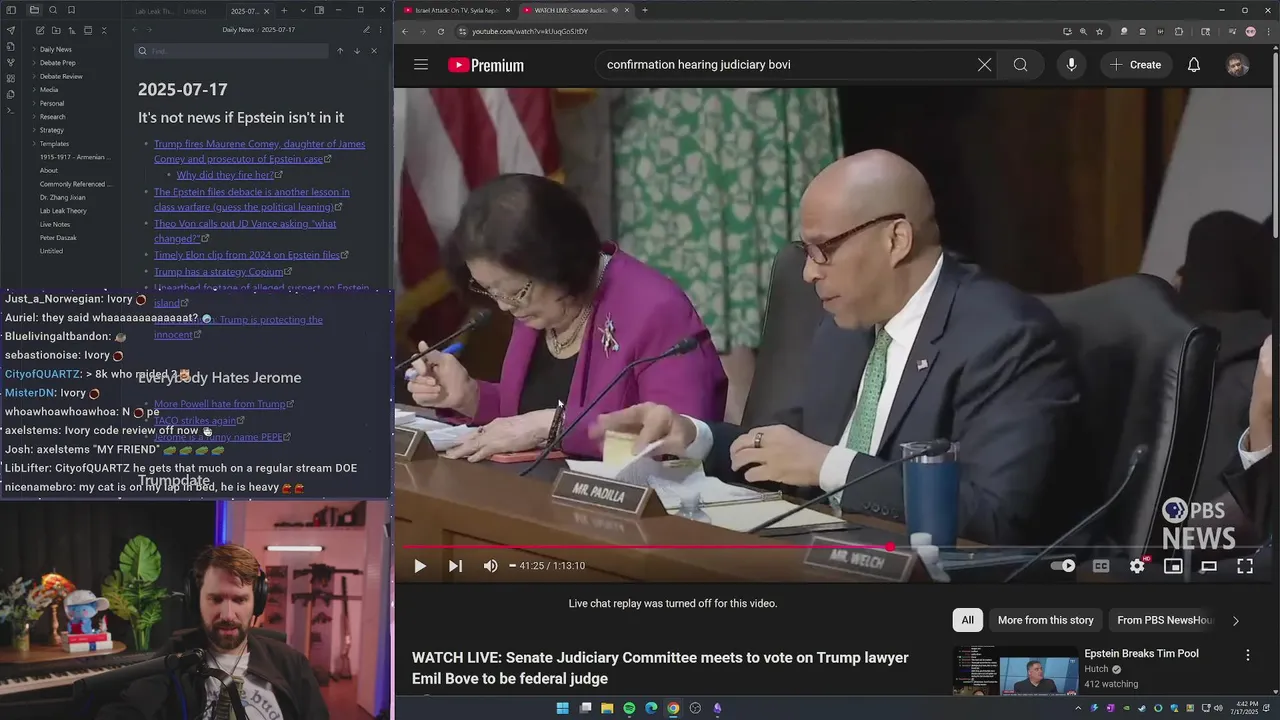Open the Lab Leak Theory note
1280x720 pixels.
[63, 211]
